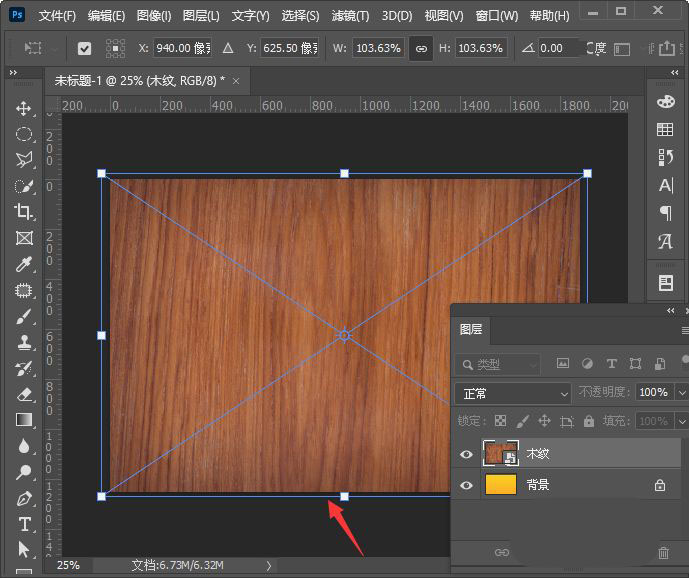Select the Eraser tool
689x578 pixels.
pyautogui.click(x=24, y=394)
